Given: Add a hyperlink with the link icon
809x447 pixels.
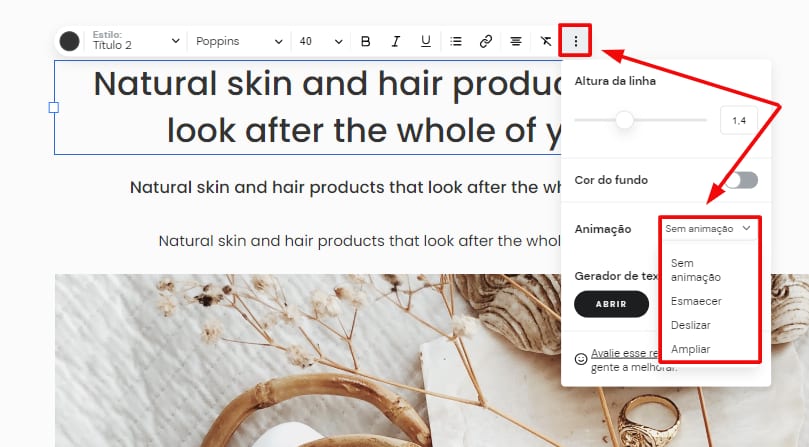Looking at the screenshot, I should pos(486,41).
